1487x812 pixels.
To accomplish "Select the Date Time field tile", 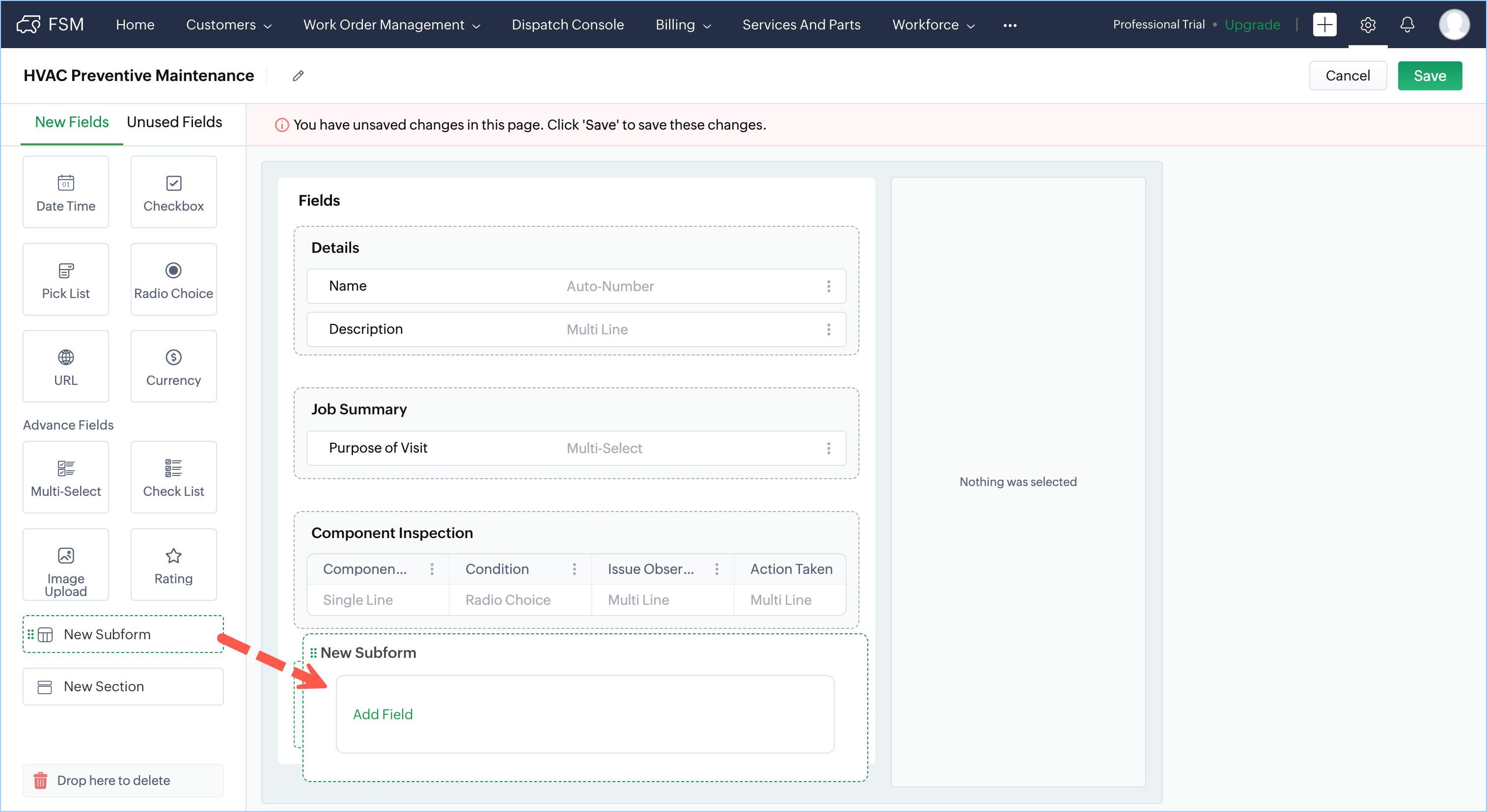I will (x=66, y=192).
